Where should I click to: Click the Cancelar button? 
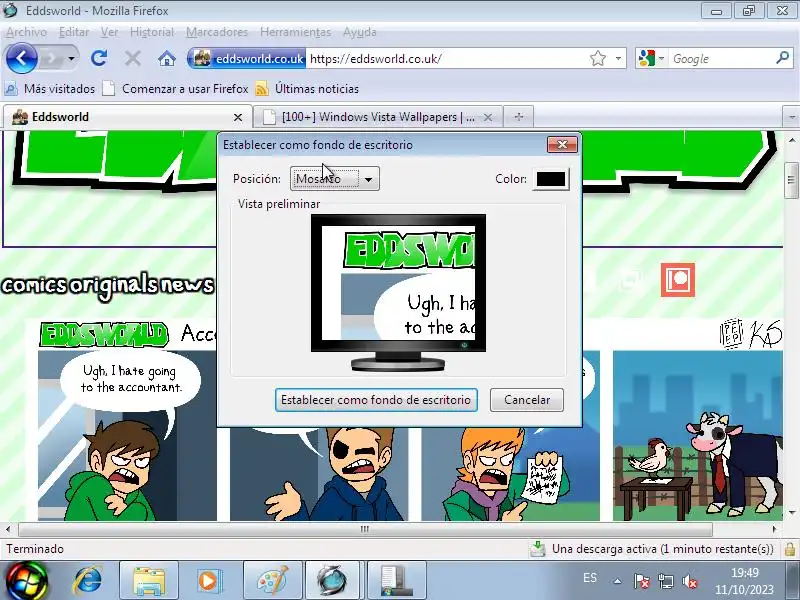tap(527, 400)
